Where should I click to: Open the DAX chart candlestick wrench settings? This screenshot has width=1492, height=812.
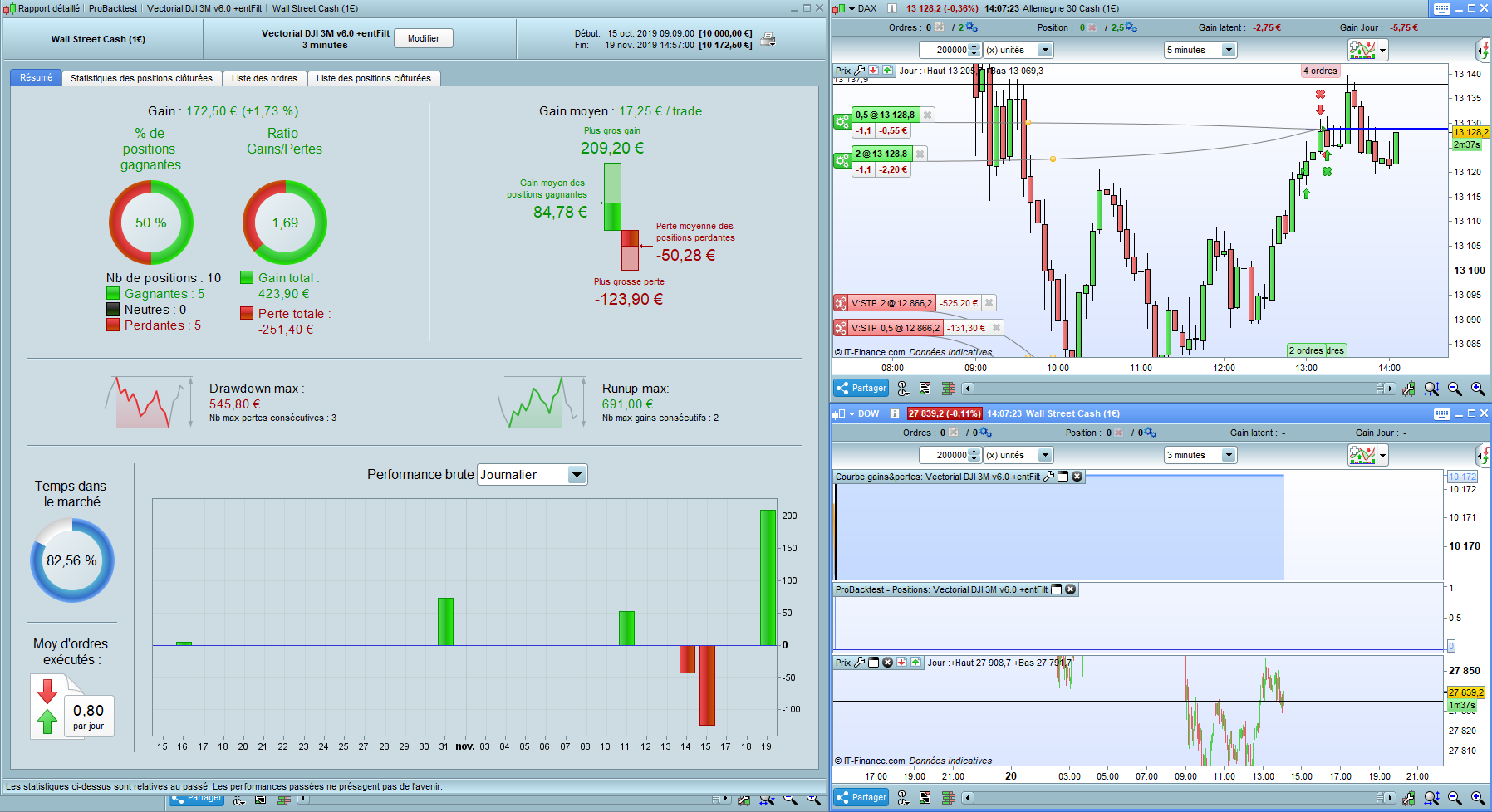tap(1408, 389)
